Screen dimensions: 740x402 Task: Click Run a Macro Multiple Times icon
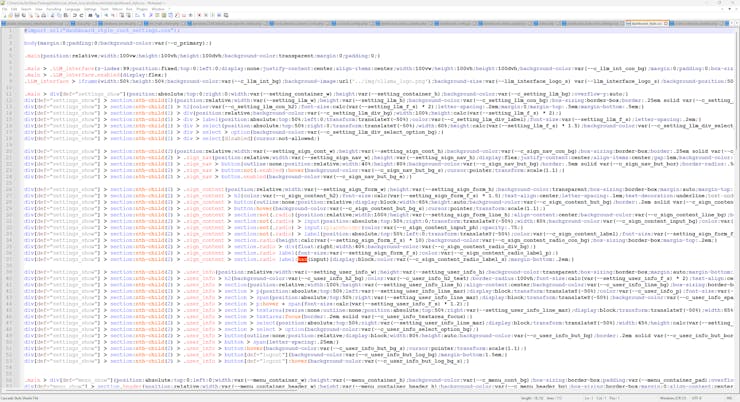point(219,15)
